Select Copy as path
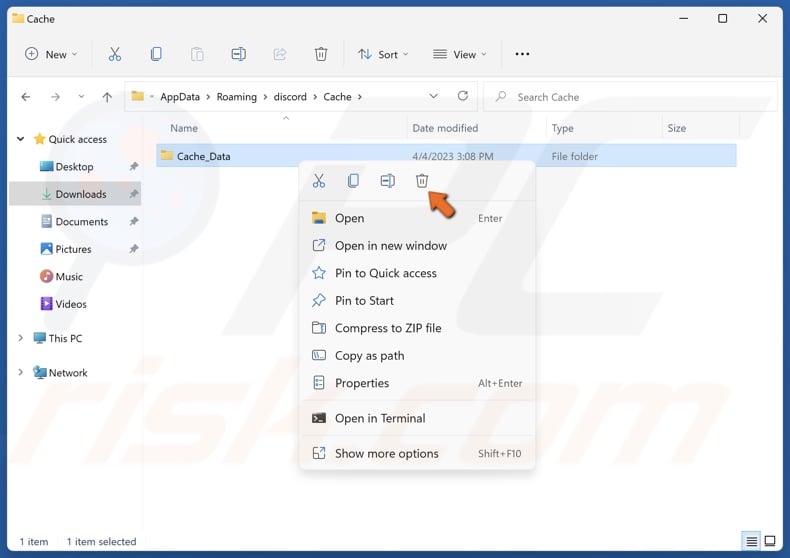Image resolution: width=790 pixels, height=558 pixels. coord(417,356)
